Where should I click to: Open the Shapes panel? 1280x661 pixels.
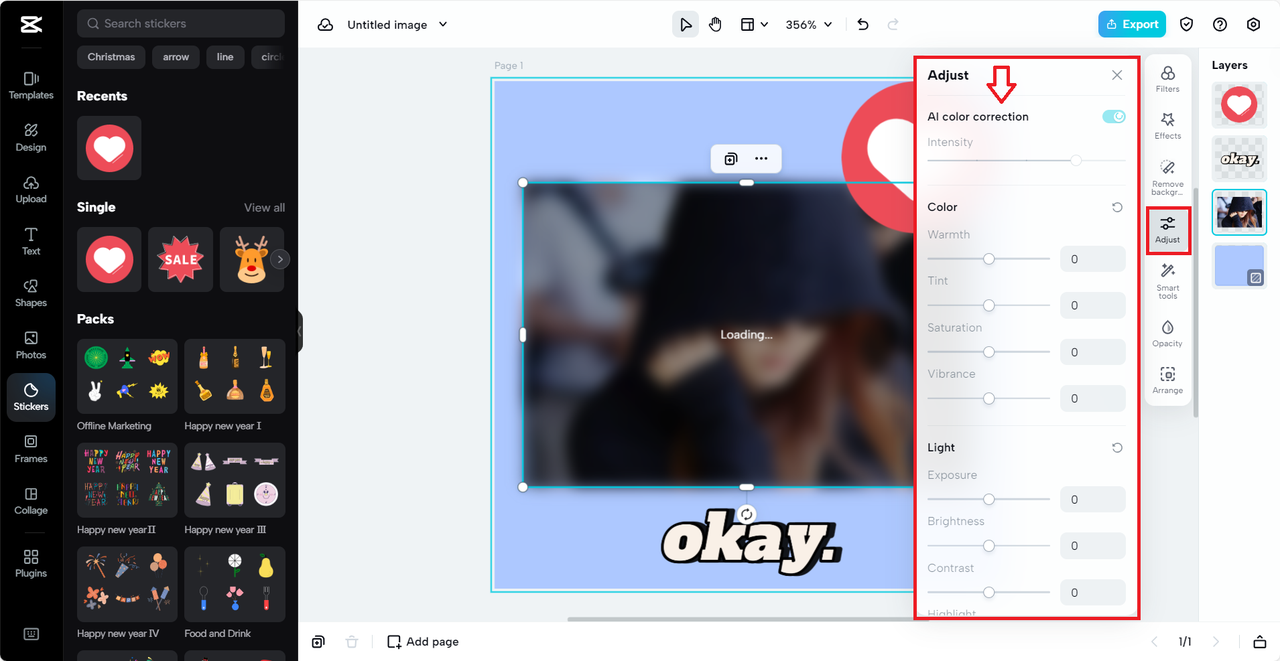[31, 294]
